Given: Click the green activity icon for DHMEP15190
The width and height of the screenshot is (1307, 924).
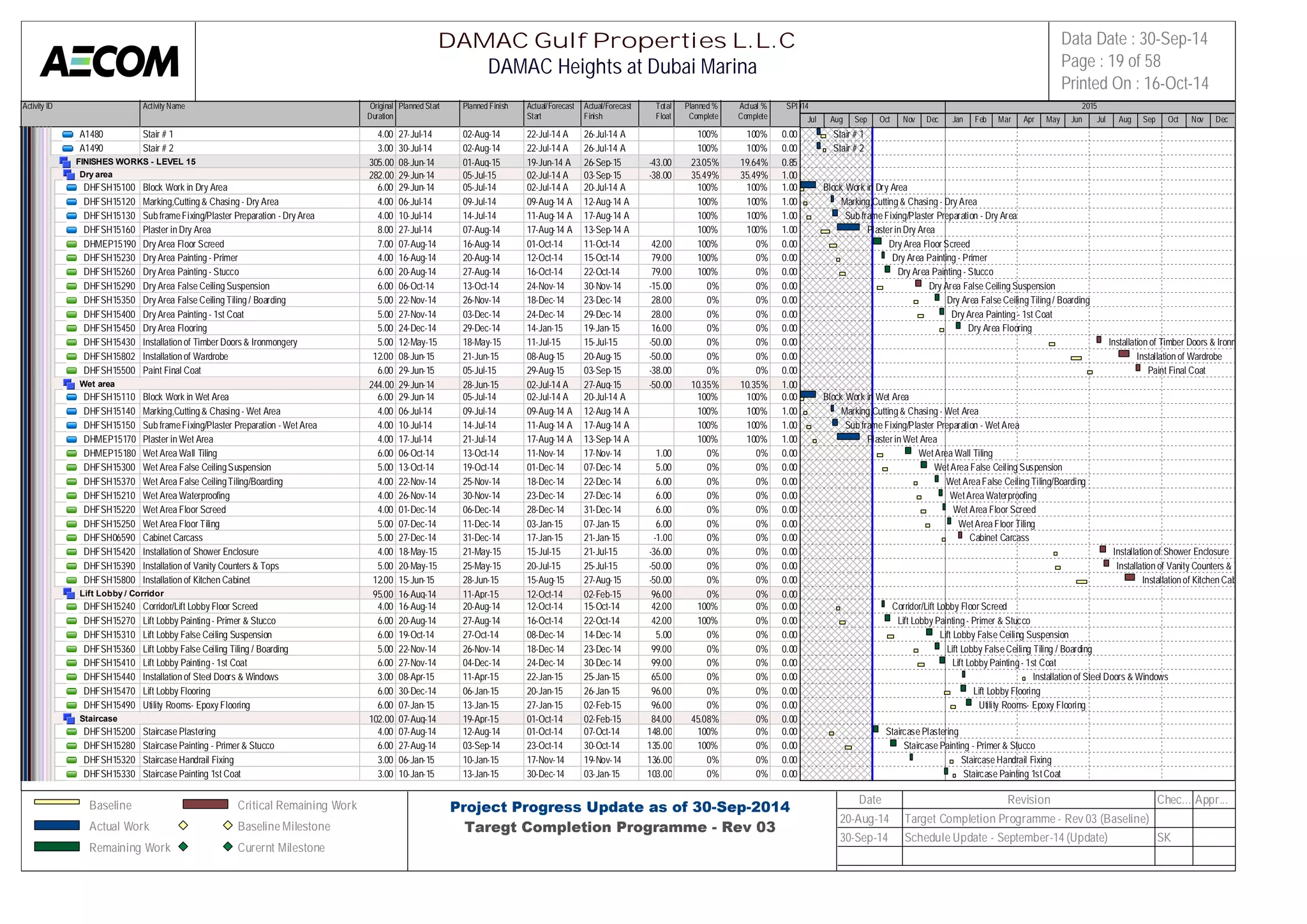Looking at the screenshot, I should pyautogui.click(x=71, y=244).
